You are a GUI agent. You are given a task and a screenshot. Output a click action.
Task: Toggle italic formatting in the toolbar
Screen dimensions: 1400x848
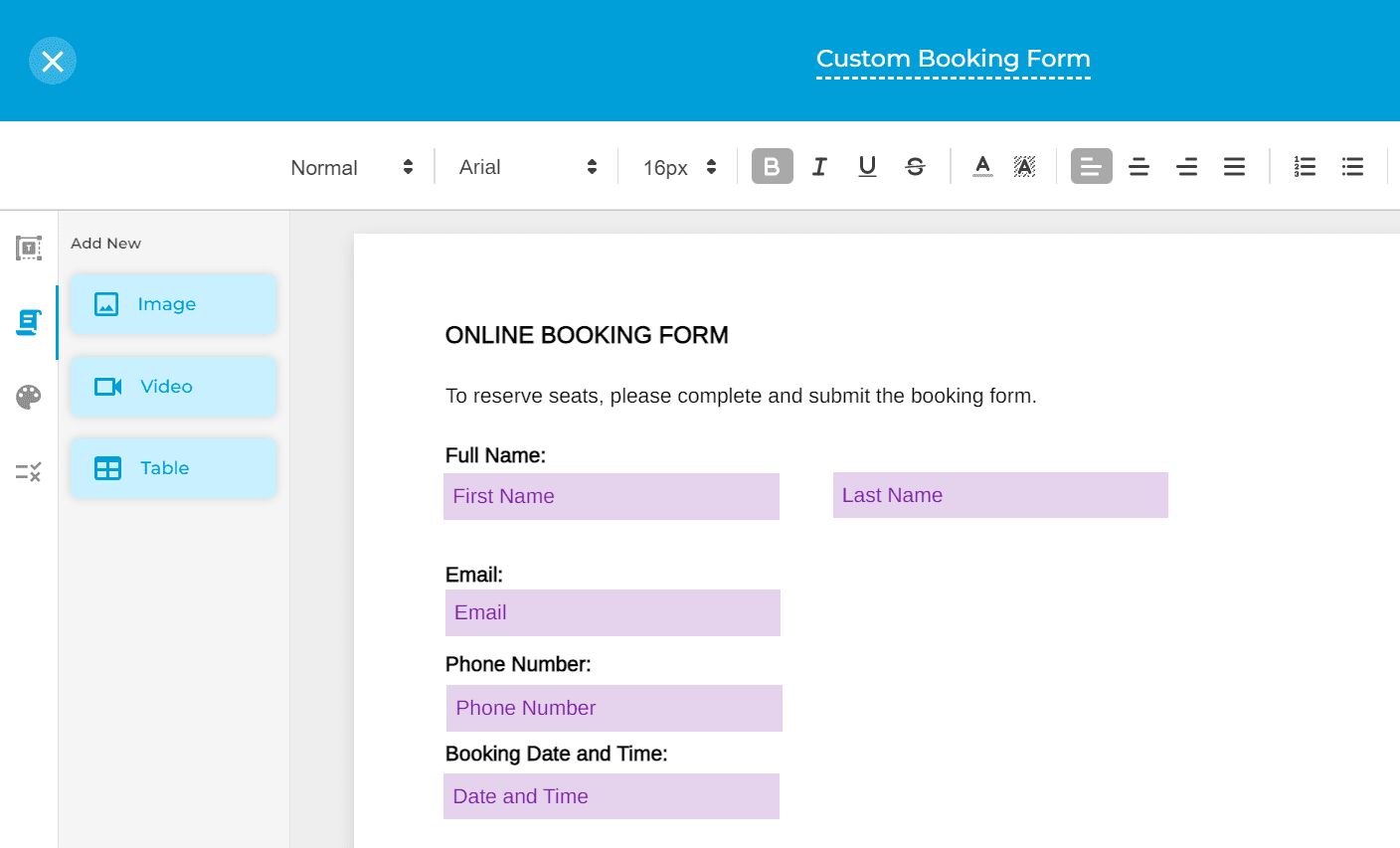tap(818, 166)
